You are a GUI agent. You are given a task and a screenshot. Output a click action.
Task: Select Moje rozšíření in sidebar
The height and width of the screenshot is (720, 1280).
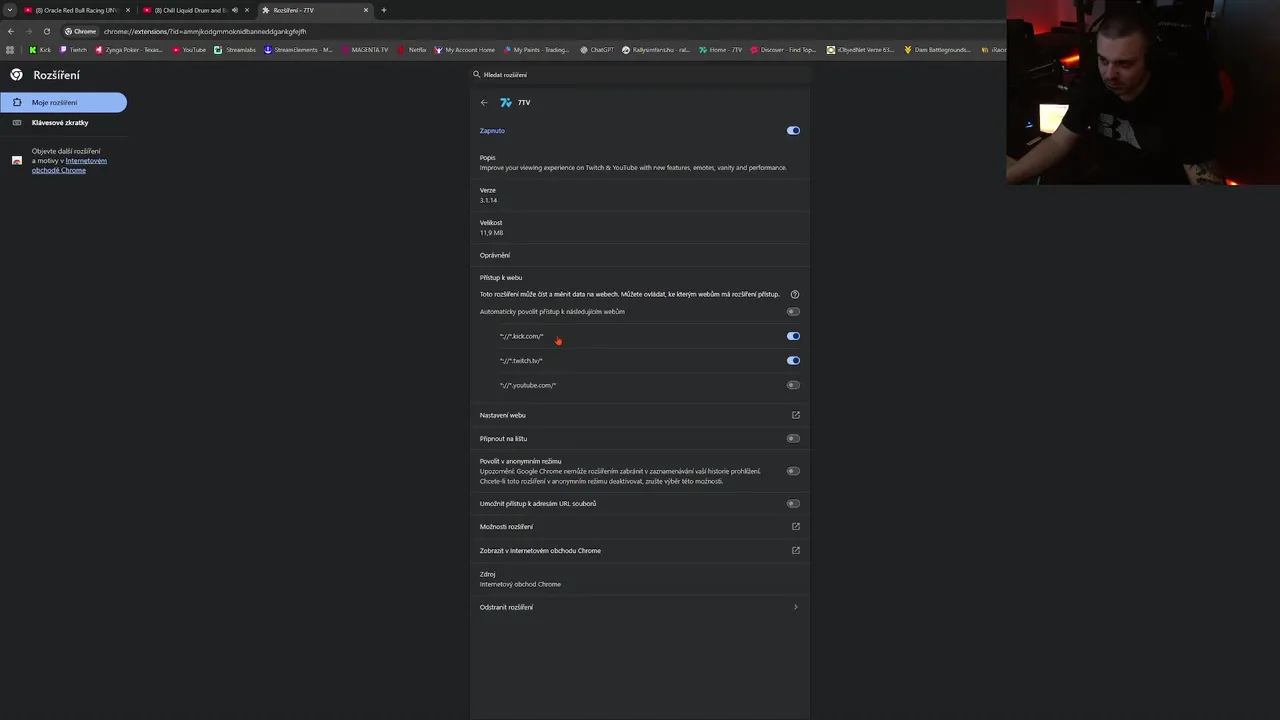(x=63, y=102)
